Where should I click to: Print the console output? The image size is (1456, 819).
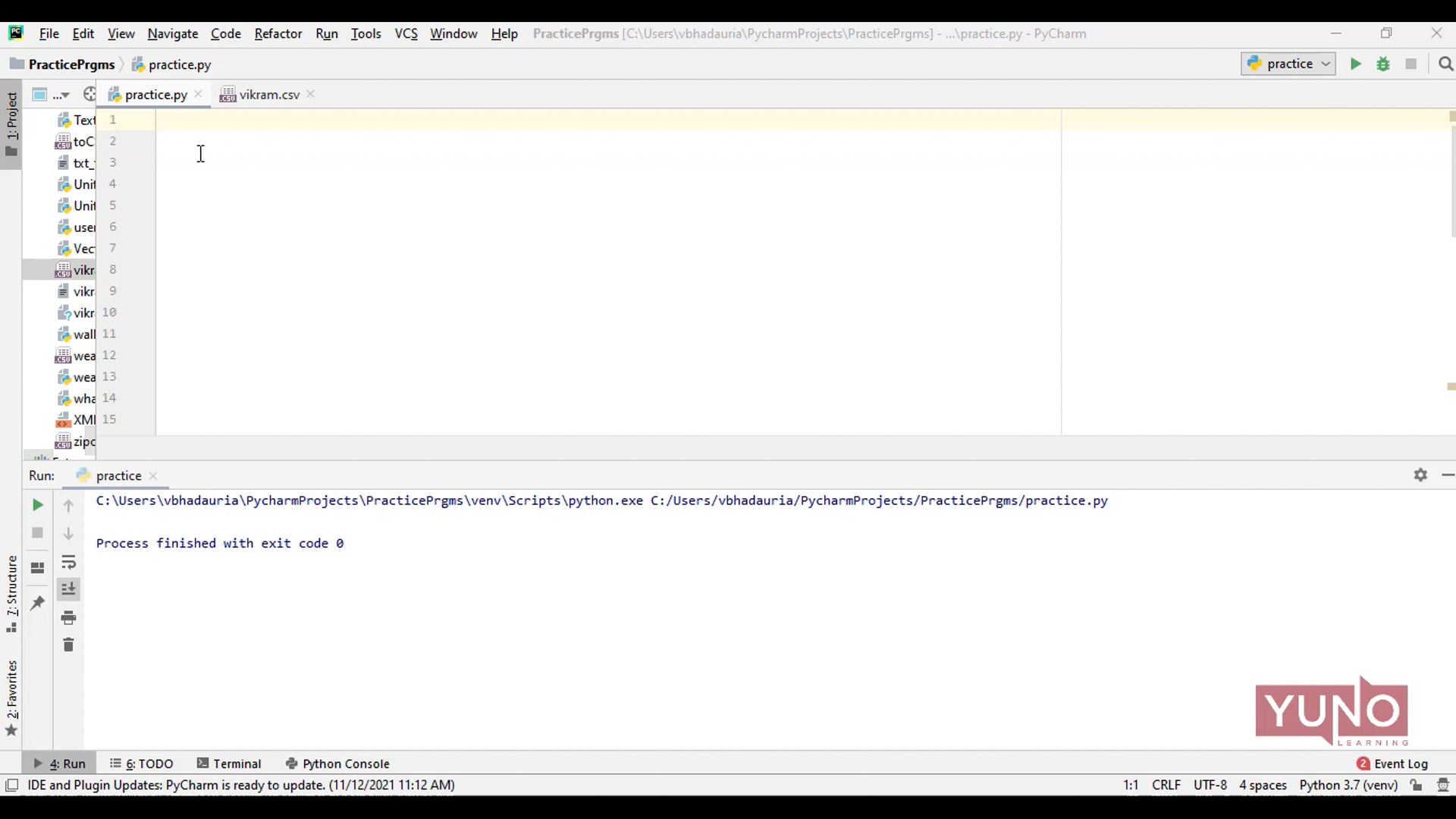[68, 618]
